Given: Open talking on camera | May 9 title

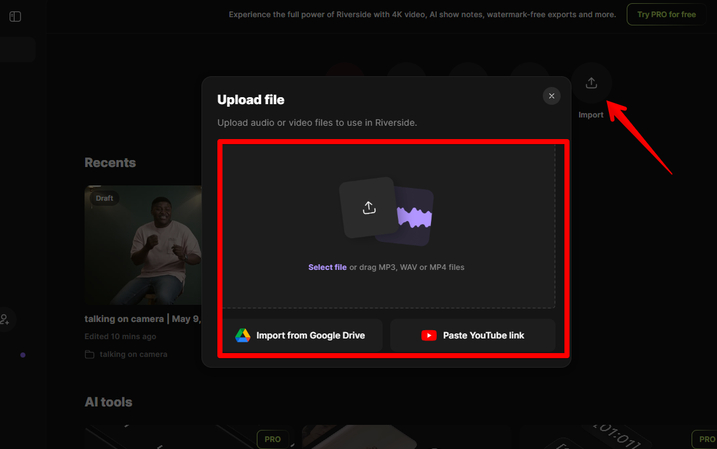Looking at the screenshot, I should click(x=143, y=319).
